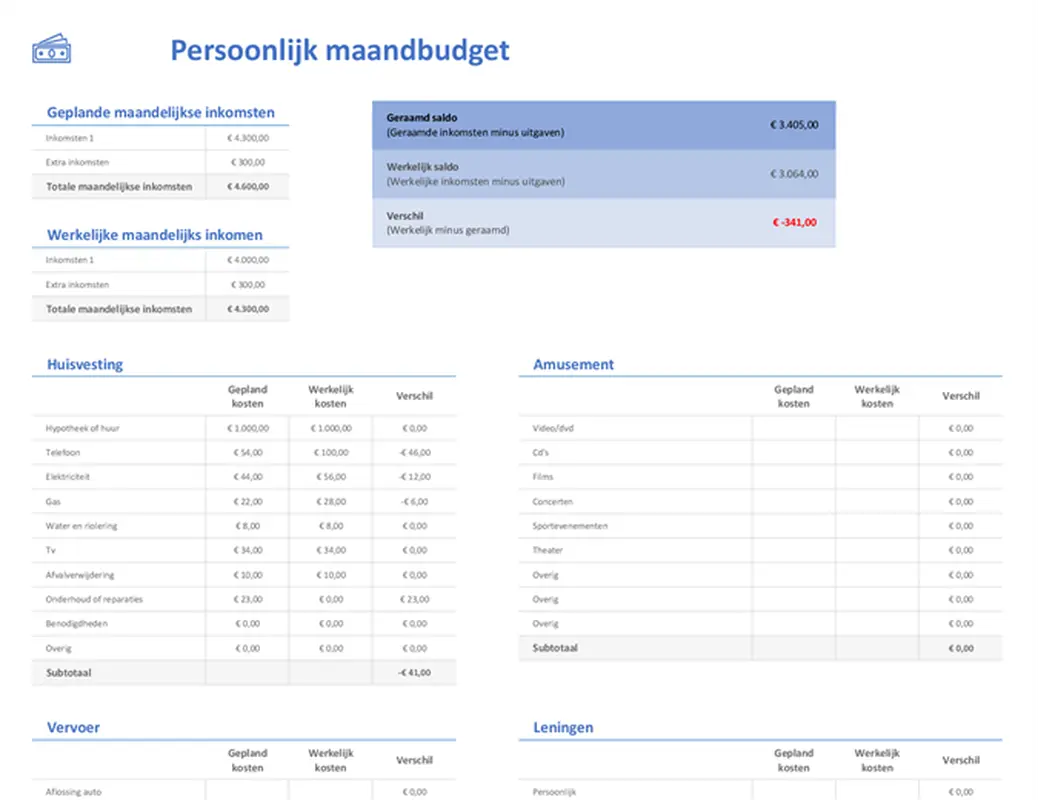Select Gas actual cost € 28,00
This screenshot has width=1038, height=800.
(331, 502)
